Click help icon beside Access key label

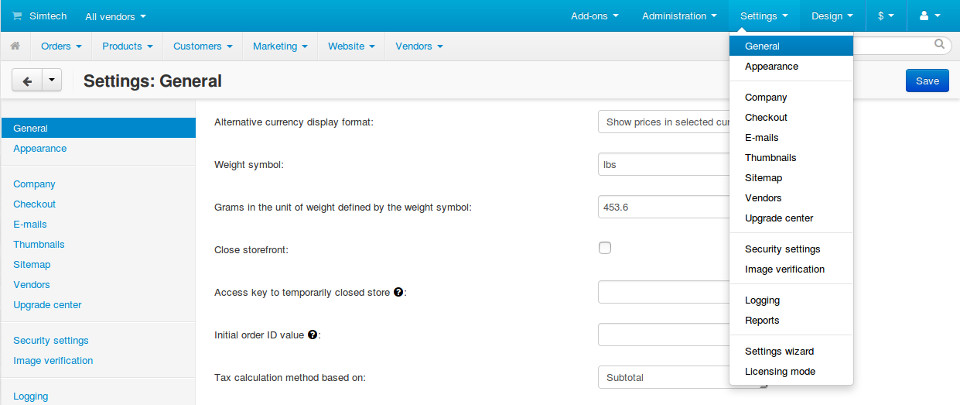pos(399,292)
